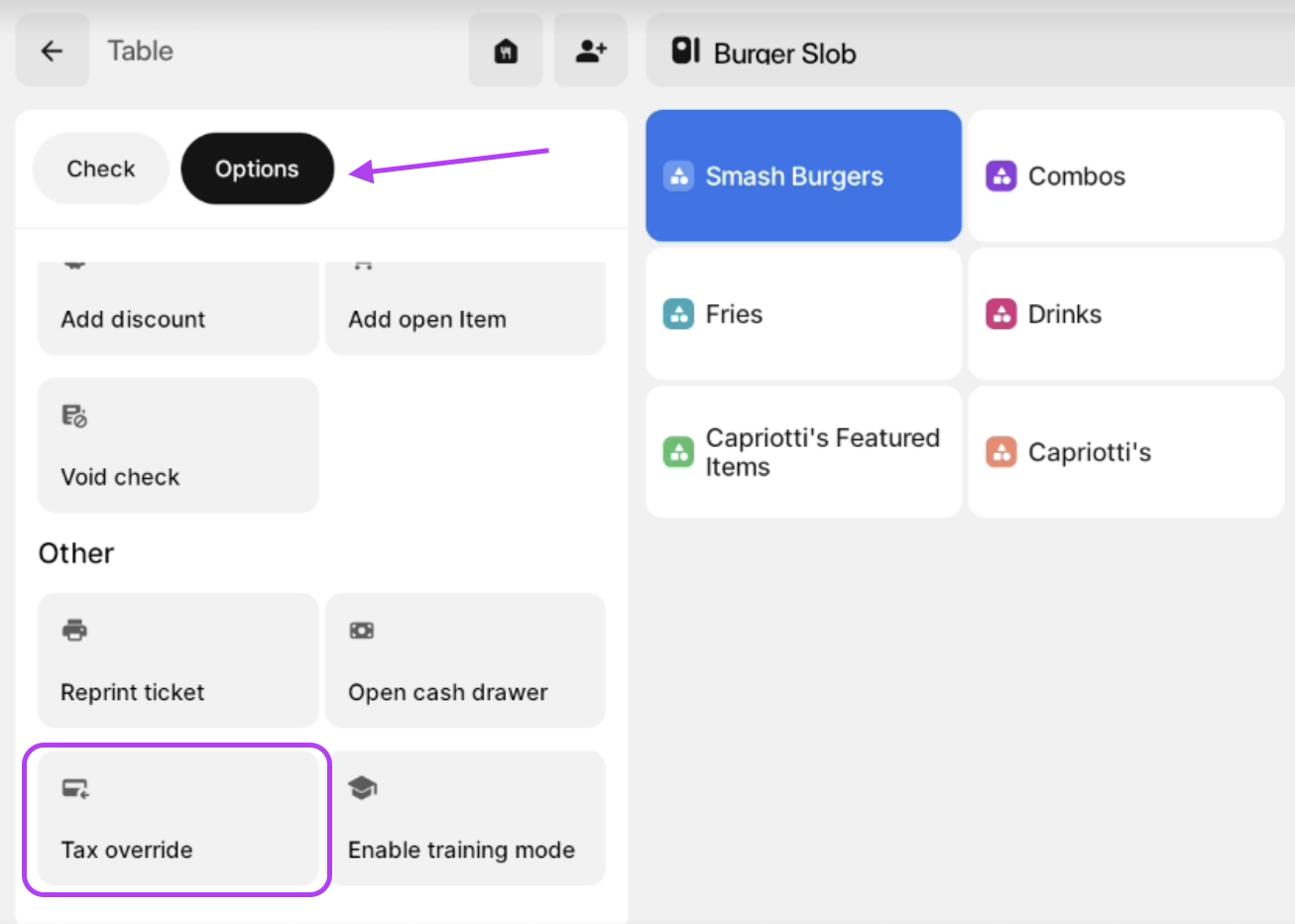Click the Tax override card icon
This screenshot has width=1295, height=924.
[x=75, y=789]
